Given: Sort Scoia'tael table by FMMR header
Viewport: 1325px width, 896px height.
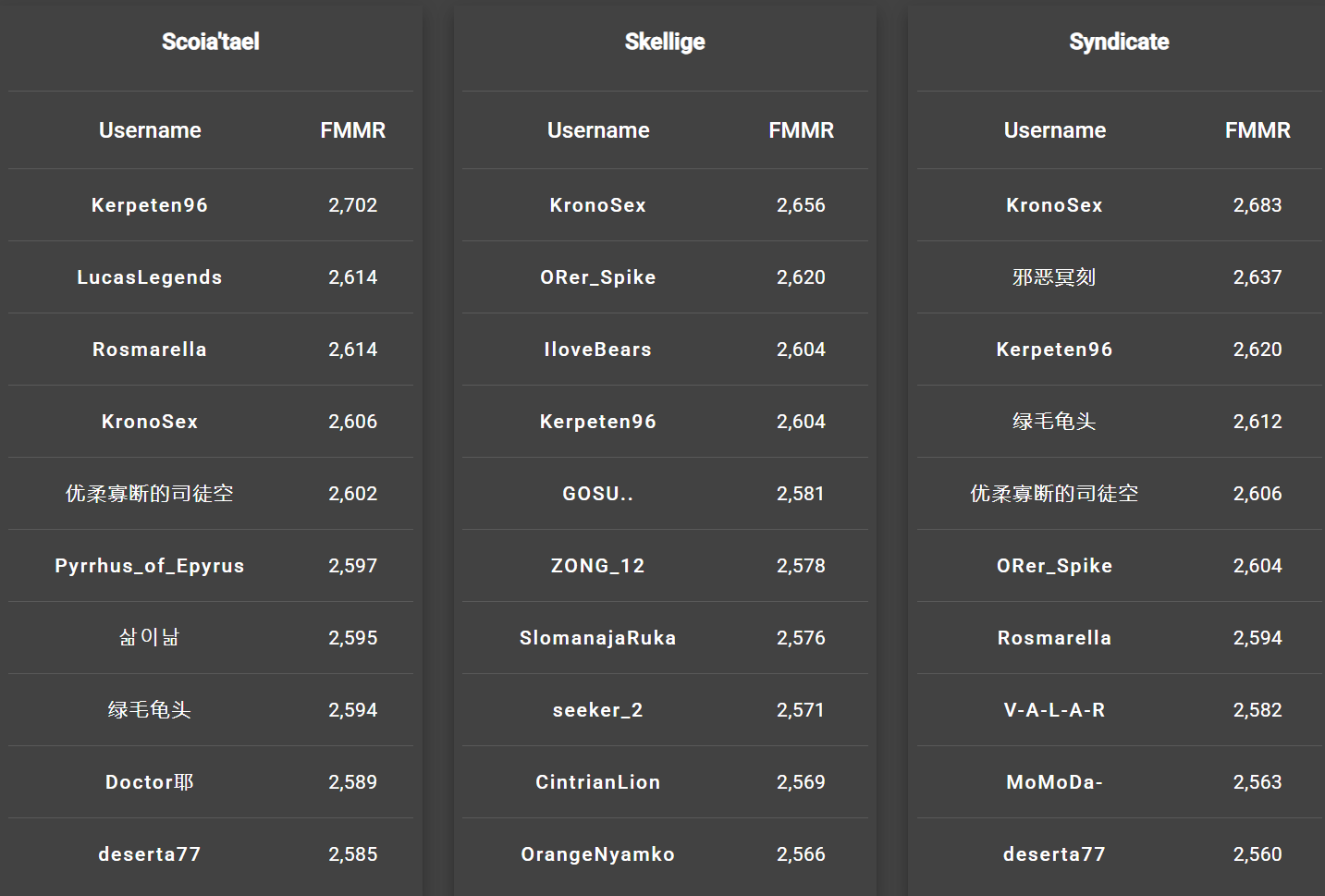Looking at the screenshot, I should [x=352, y=130].
